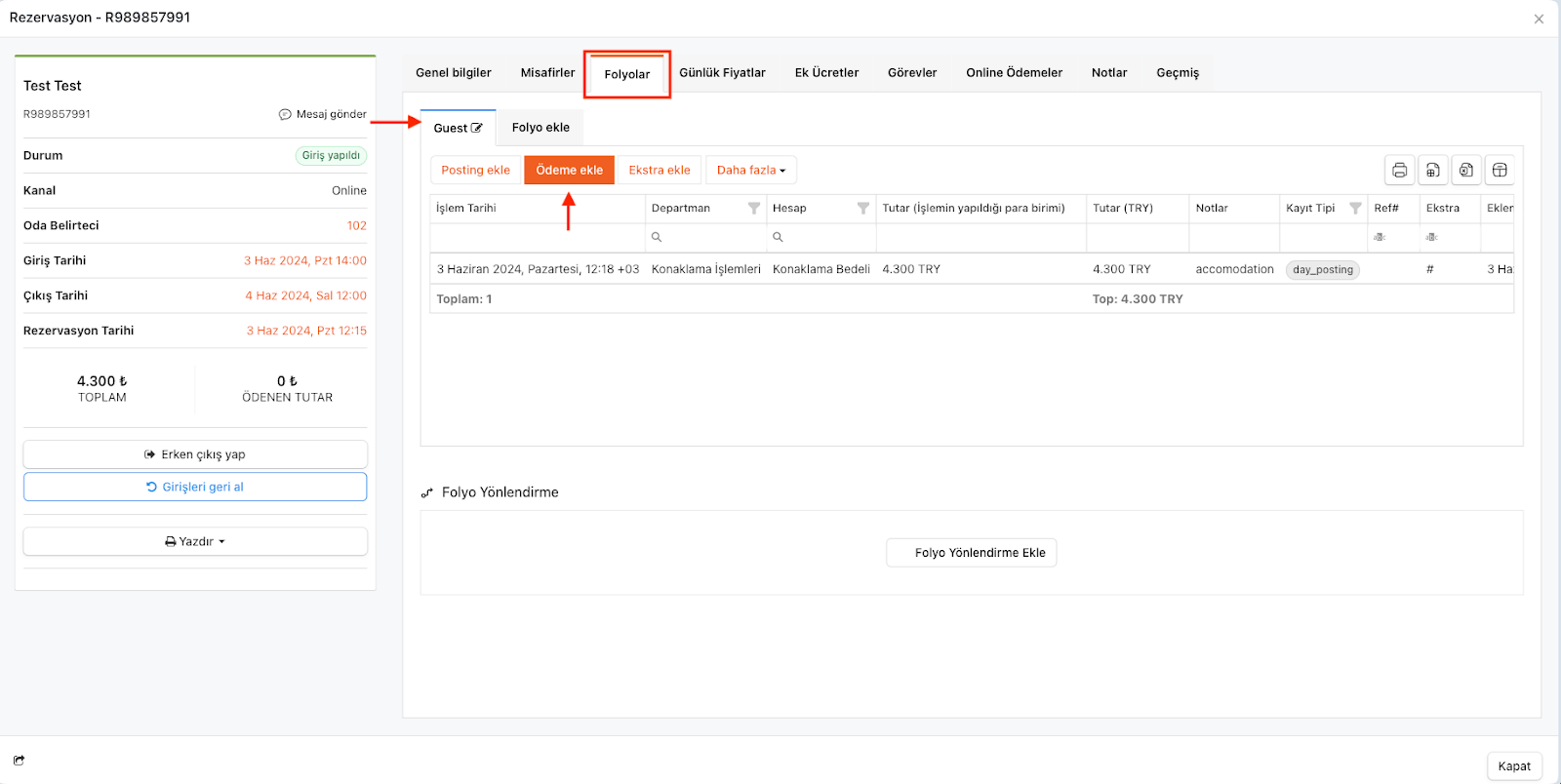
Task: Click the print icon above folio table
Action: coord(1399,171)
